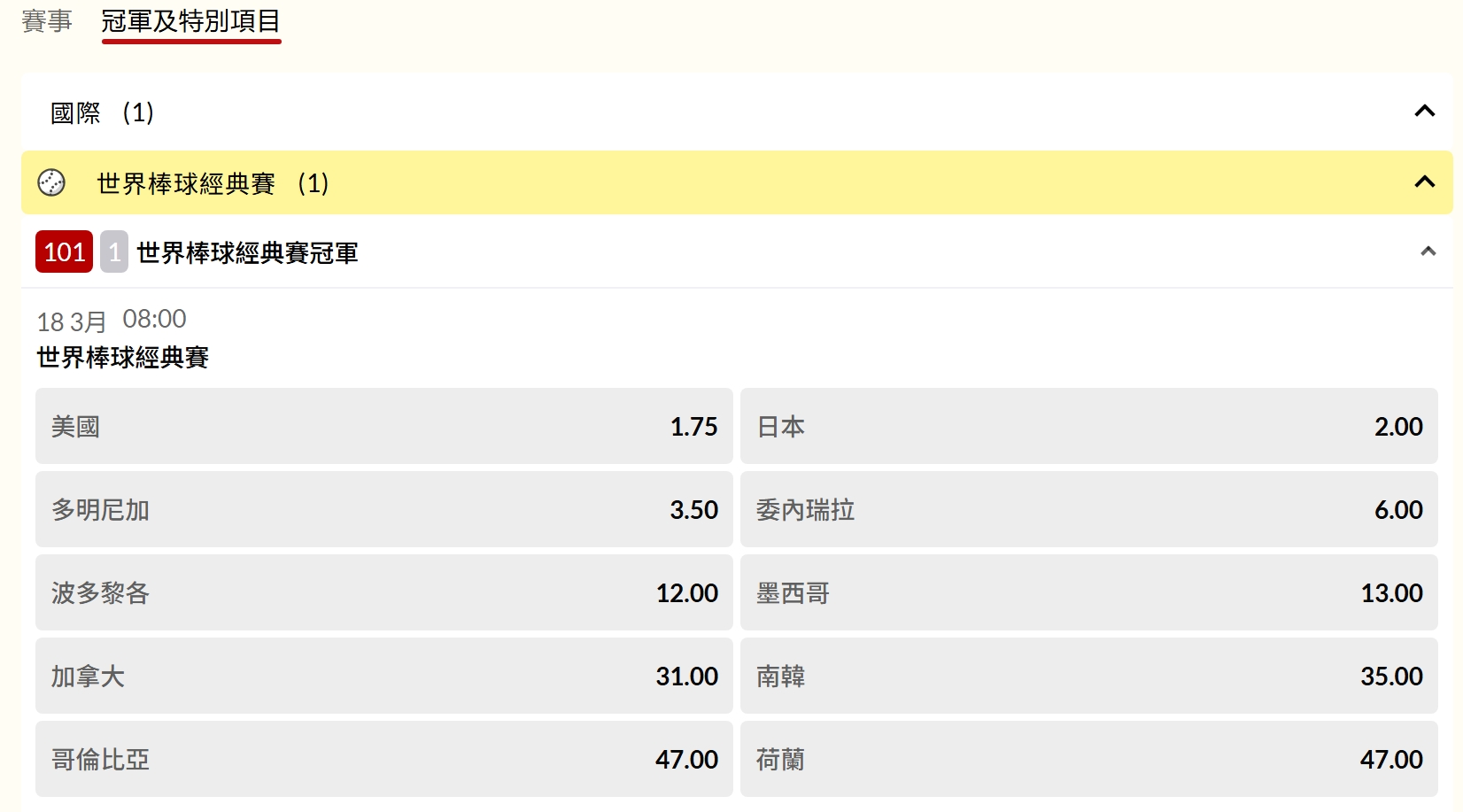Click the red 101 badge
This screenshot has width=1463, height=812.
[x=64, y=252]
